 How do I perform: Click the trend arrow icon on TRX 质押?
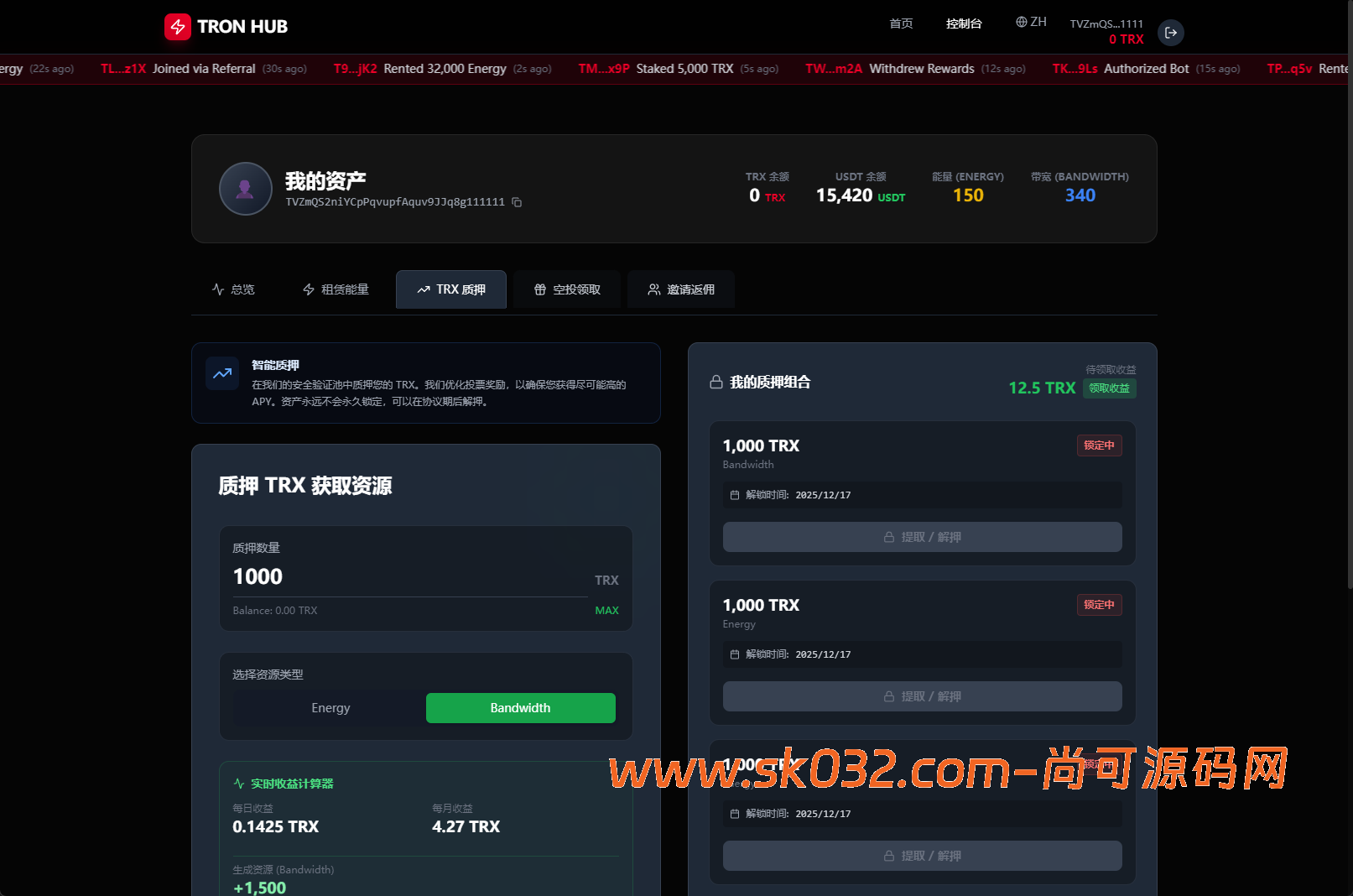[x=423, y=289]
